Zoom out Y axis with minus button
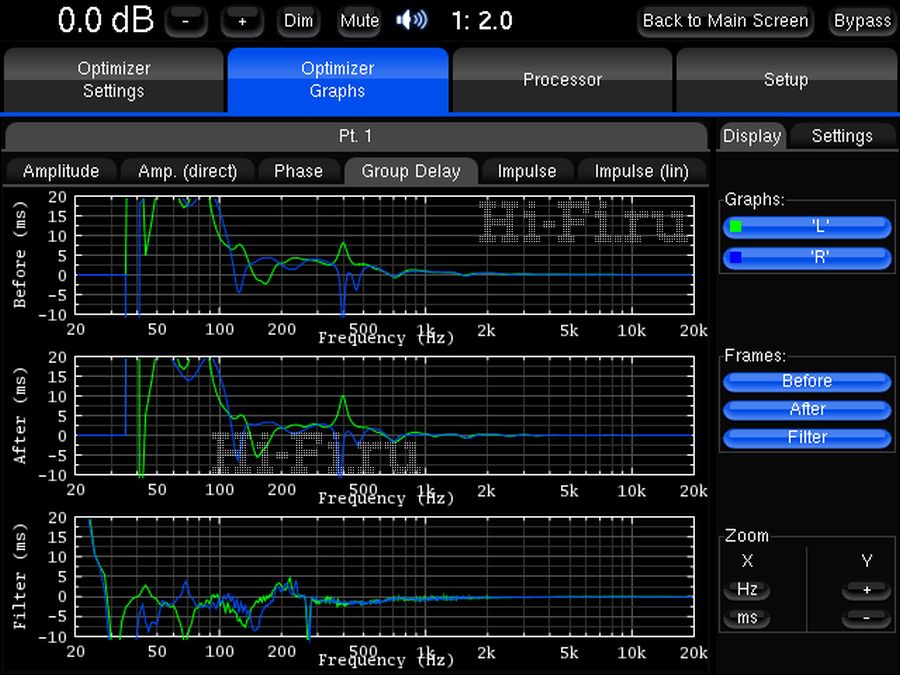The height and width of the screenshot is (675, 900). (867, 618)
